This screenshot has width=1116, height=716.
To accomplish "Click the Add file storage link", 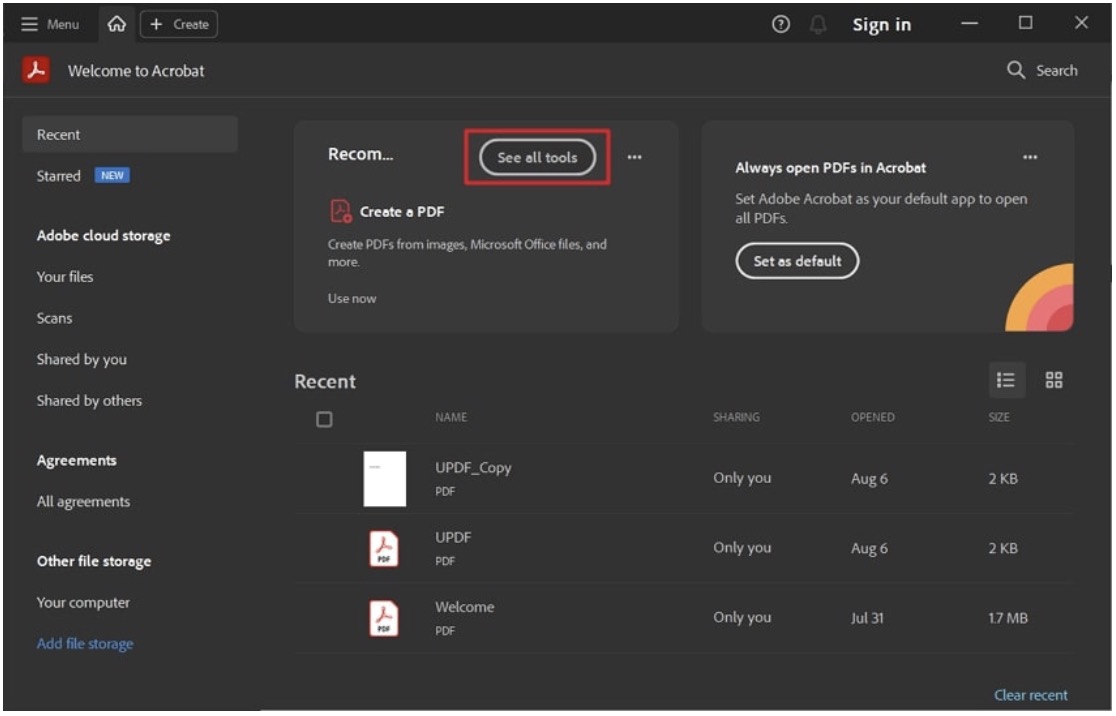I will (x=85, y=644).
